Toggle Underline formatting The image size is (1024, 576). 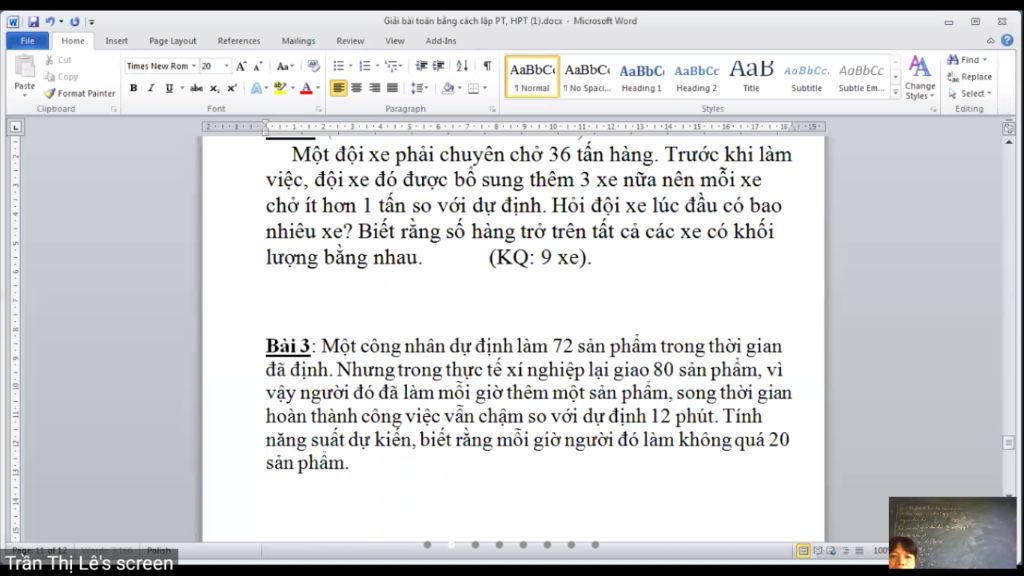pos(169,88)
